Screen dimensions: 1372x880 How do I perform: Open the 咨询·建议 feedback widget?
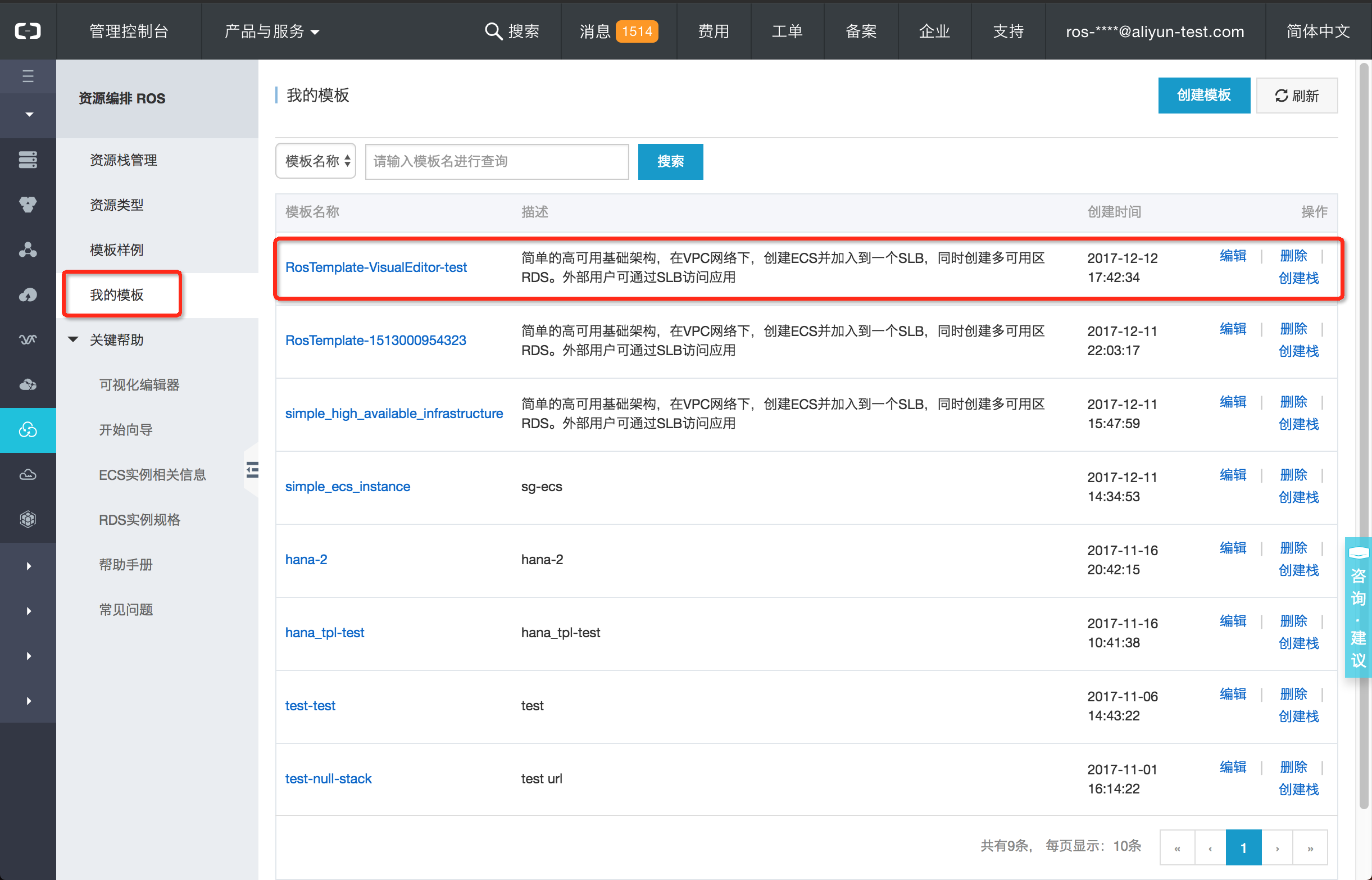pos(1359,607)
